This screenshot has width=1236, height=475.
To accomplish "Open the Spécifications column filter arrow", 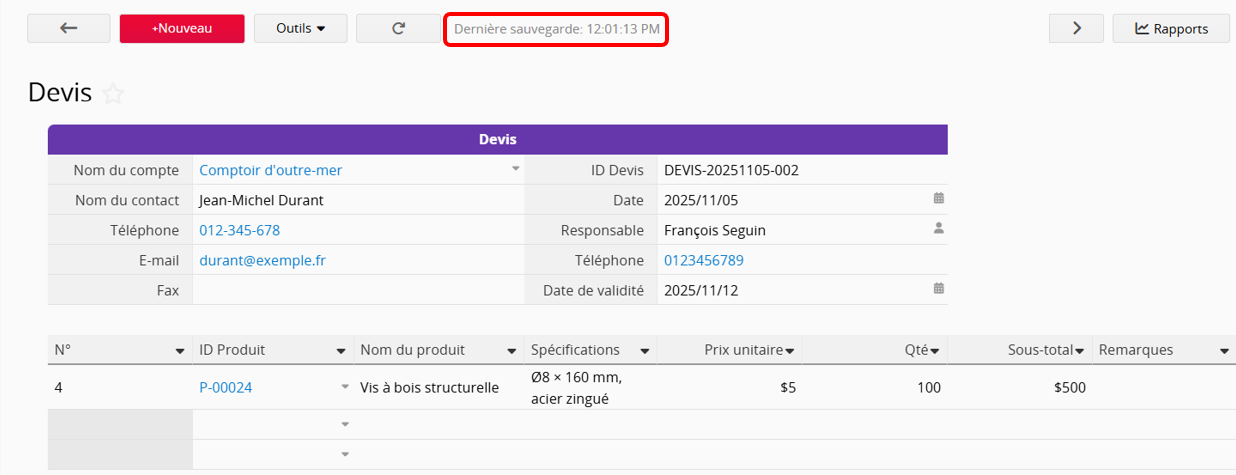I will (x=645, y=351).
